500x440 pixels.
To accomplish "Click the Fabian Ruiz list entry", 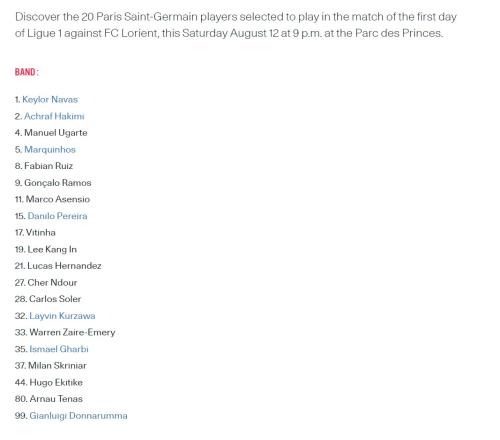I will (44, 166).
